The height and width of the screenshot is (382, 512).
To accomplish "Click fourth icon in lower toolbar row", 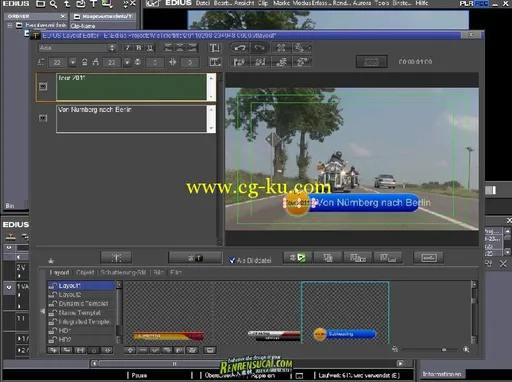I will tap(302, 62).
